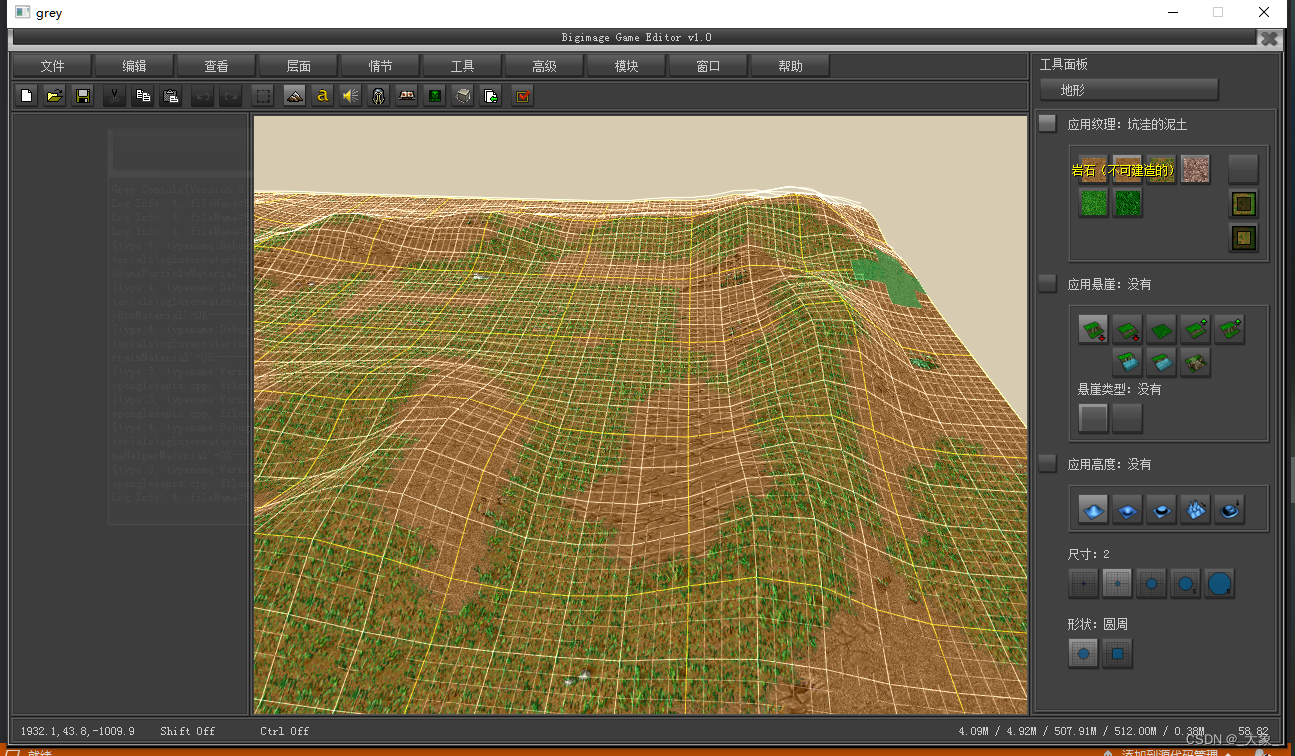Open the 帮助 menu
The height and width of the screenshot is (756, 1295).
point(790,66)
